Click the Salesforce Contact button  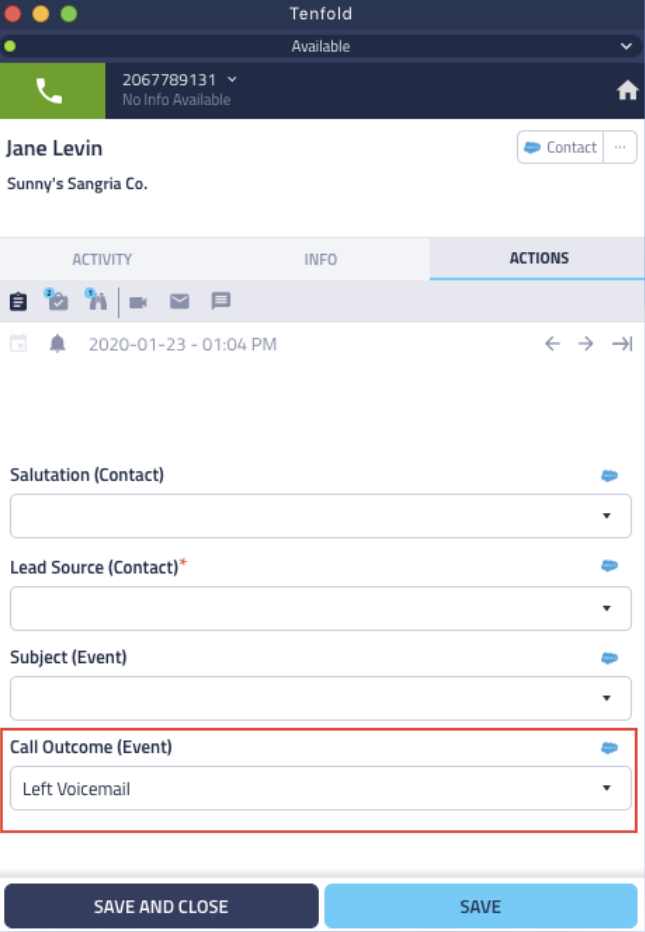(x=560, y=147)
